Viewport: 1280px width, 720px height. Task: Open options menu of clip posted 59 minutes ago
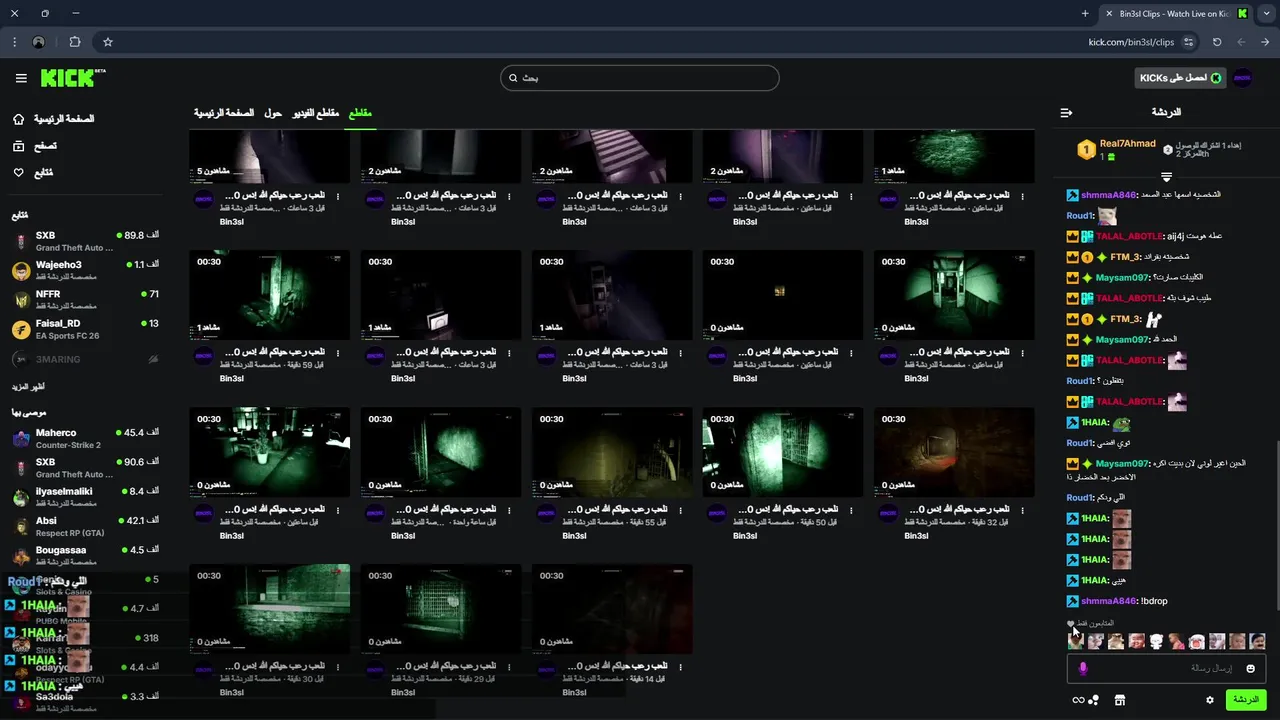338,353
